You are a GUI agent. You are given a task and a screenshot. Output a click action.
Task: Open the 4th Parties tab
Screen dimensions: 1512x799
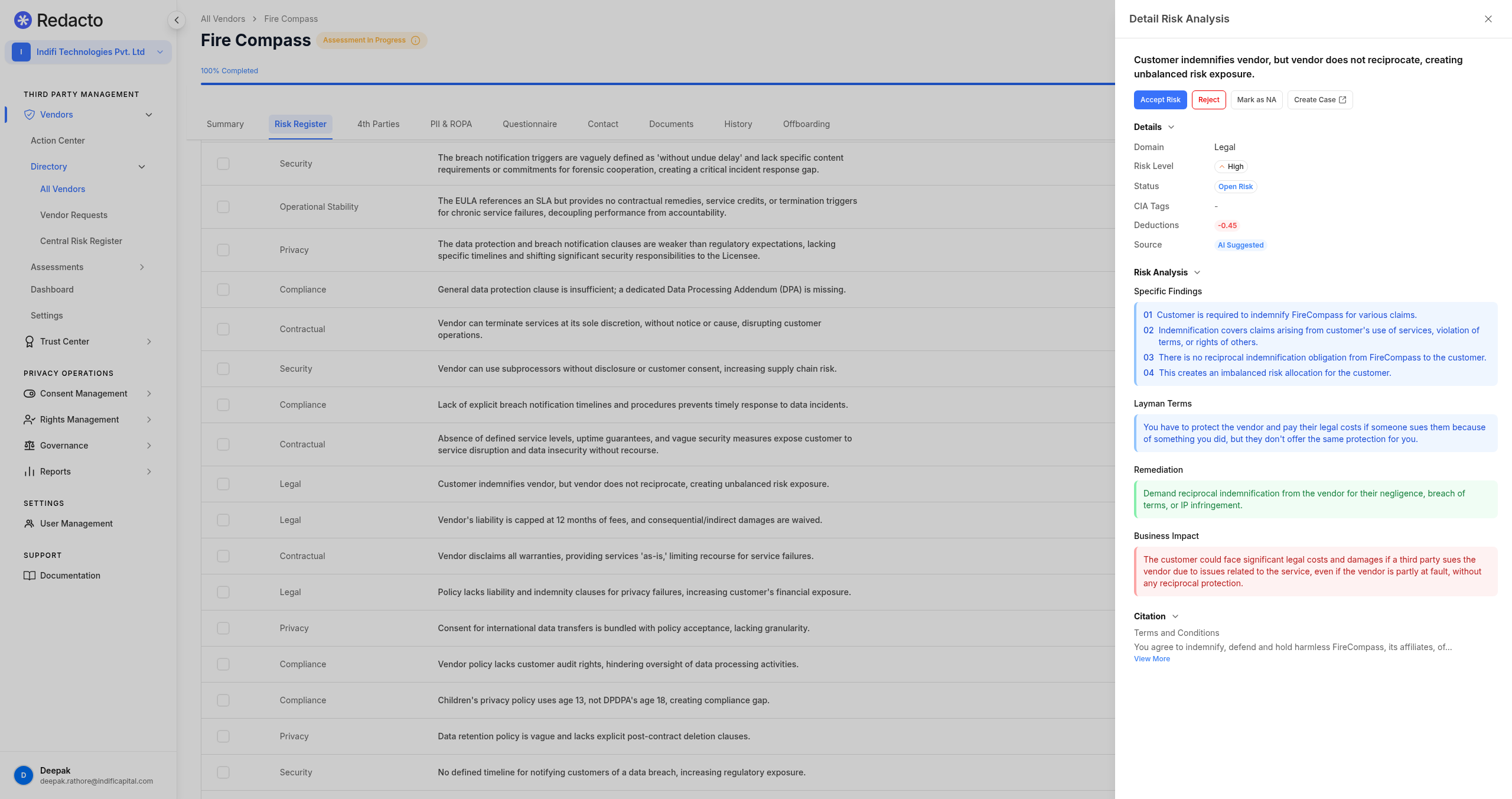[378, 124]
